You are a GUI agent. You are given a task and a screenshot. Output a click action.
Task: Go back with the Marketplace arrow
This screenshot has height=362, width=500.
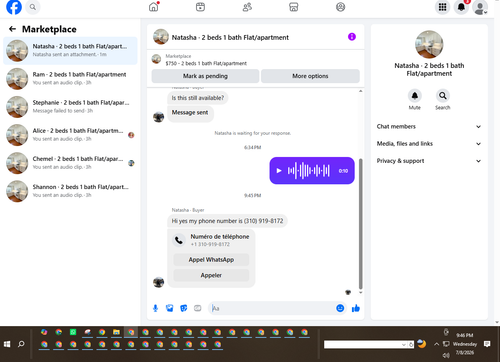coord(12,29)
